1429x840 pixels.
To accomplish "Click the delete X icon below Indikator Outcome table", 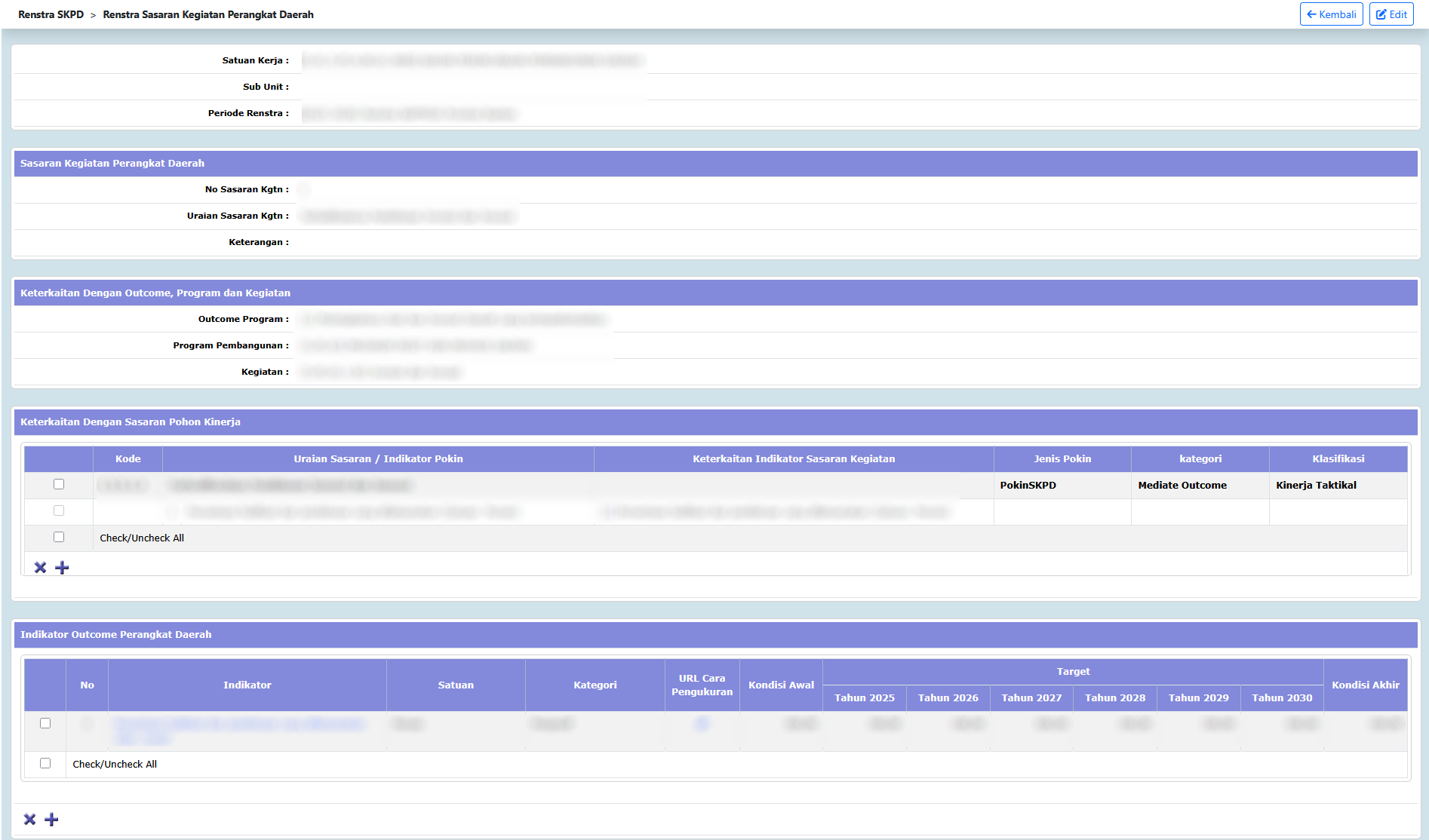I will pos(30,820).
